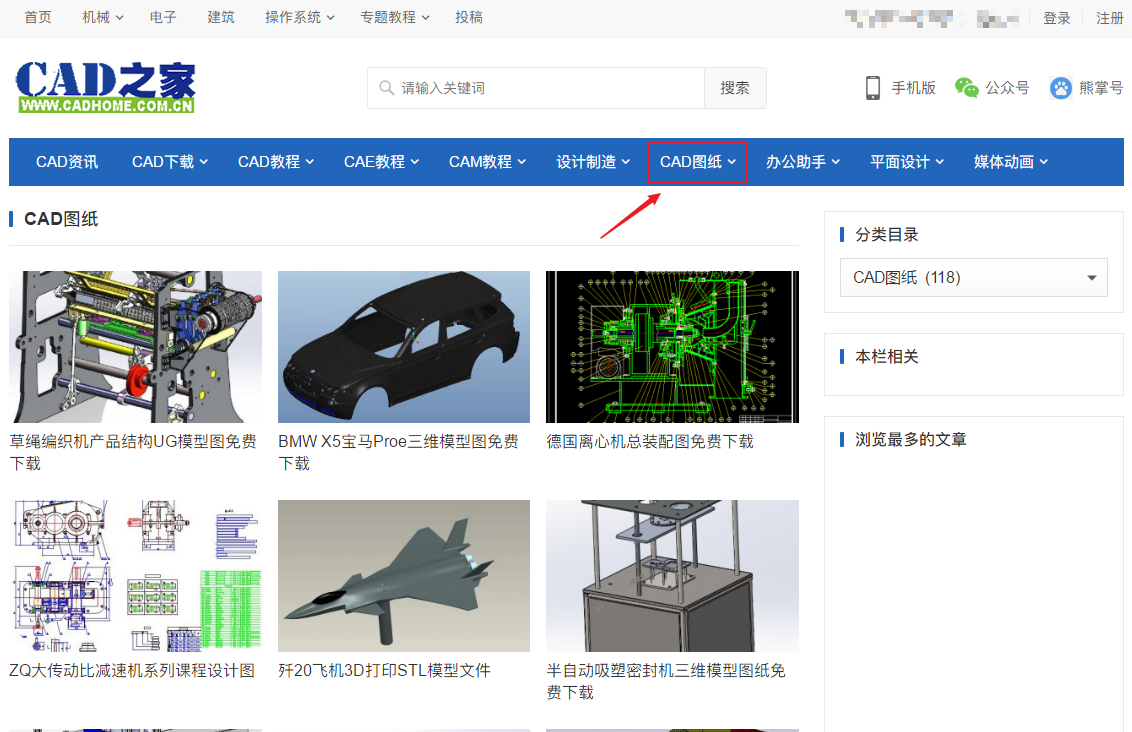Open the CAD资讯 navigation item
The width and height of the screenshot is (1132, 732).
(67, 162)
